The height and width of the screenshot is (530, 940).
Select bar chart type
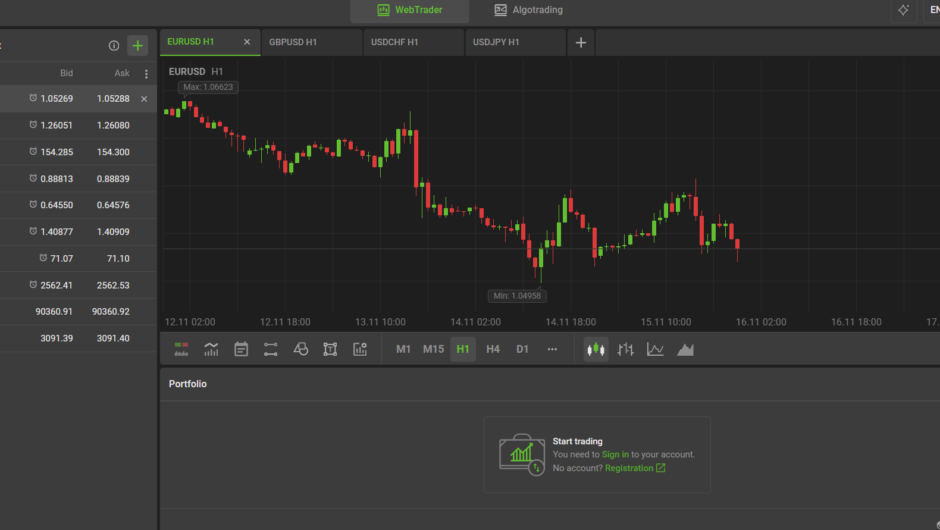(x=626, y=350)
